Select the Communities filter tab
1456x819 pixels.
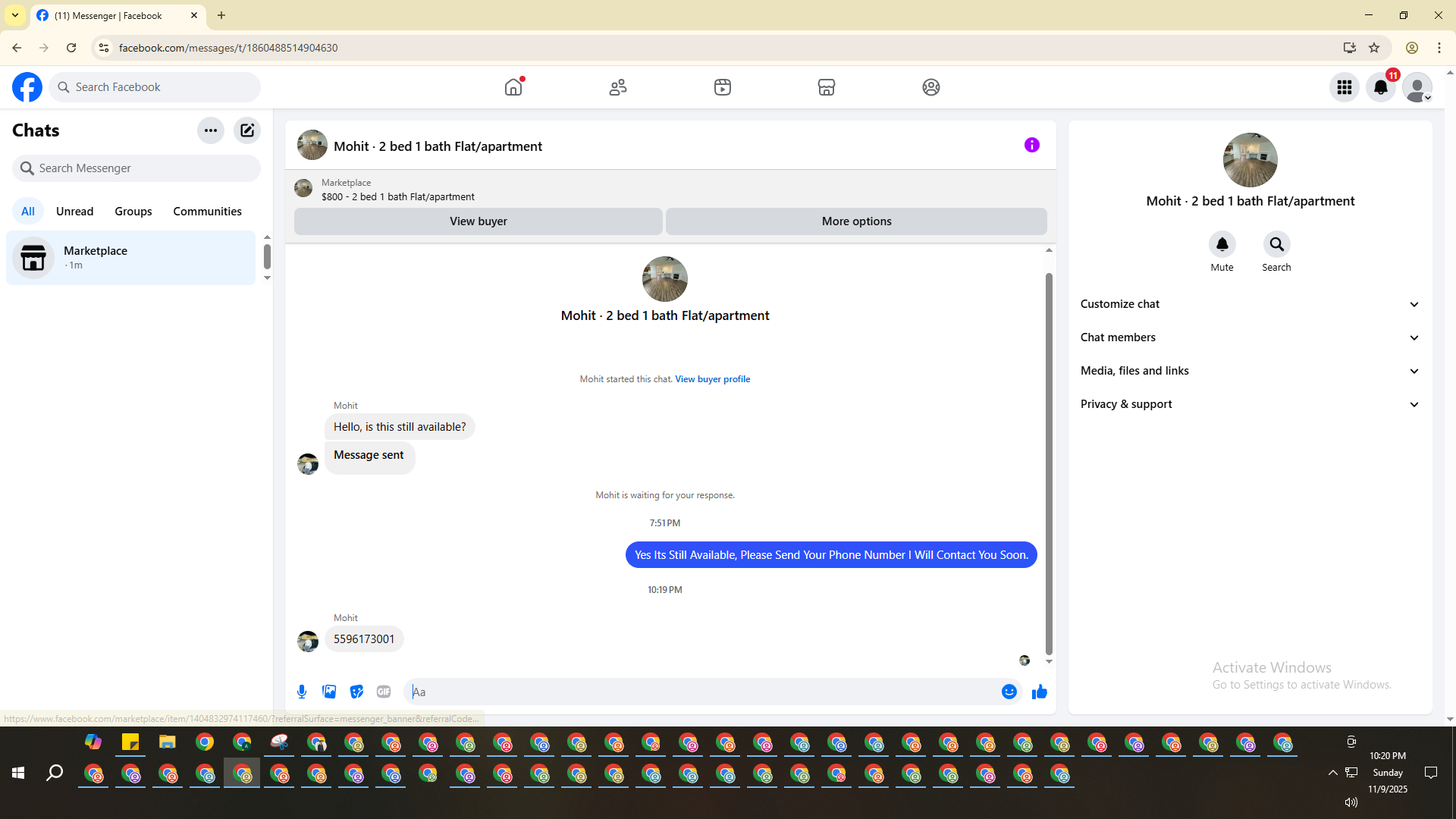(x=208, y=212)
